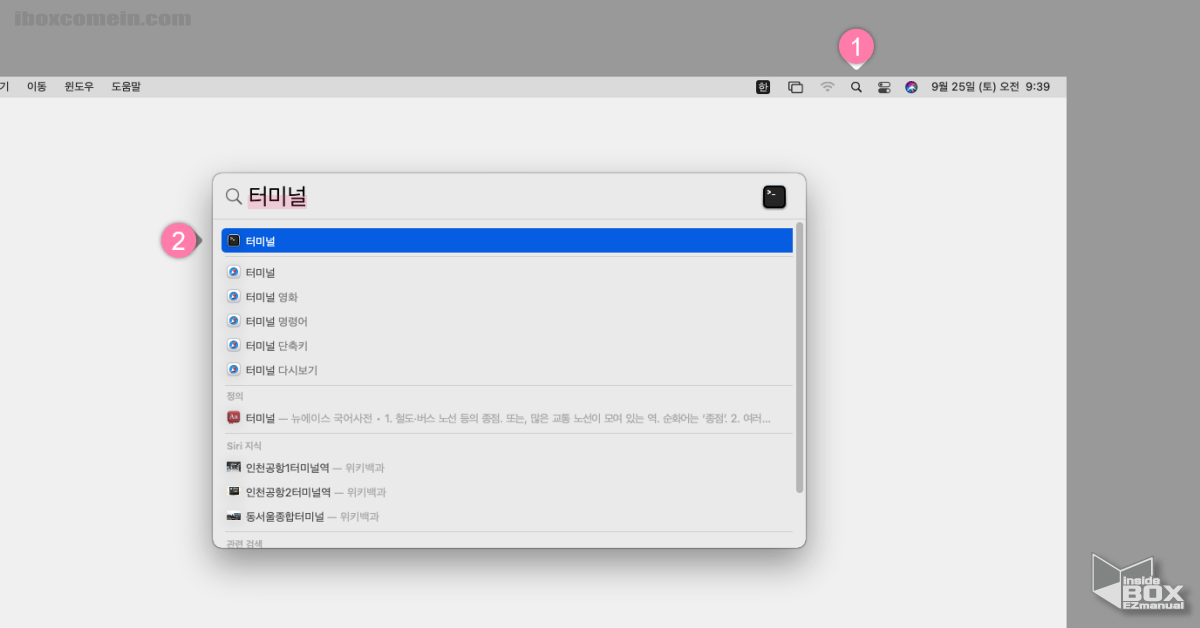Screen dimensions: 1200x628
Task: Pick the 터미널 단축키 suggestion
Action: [x=277, y=345]
